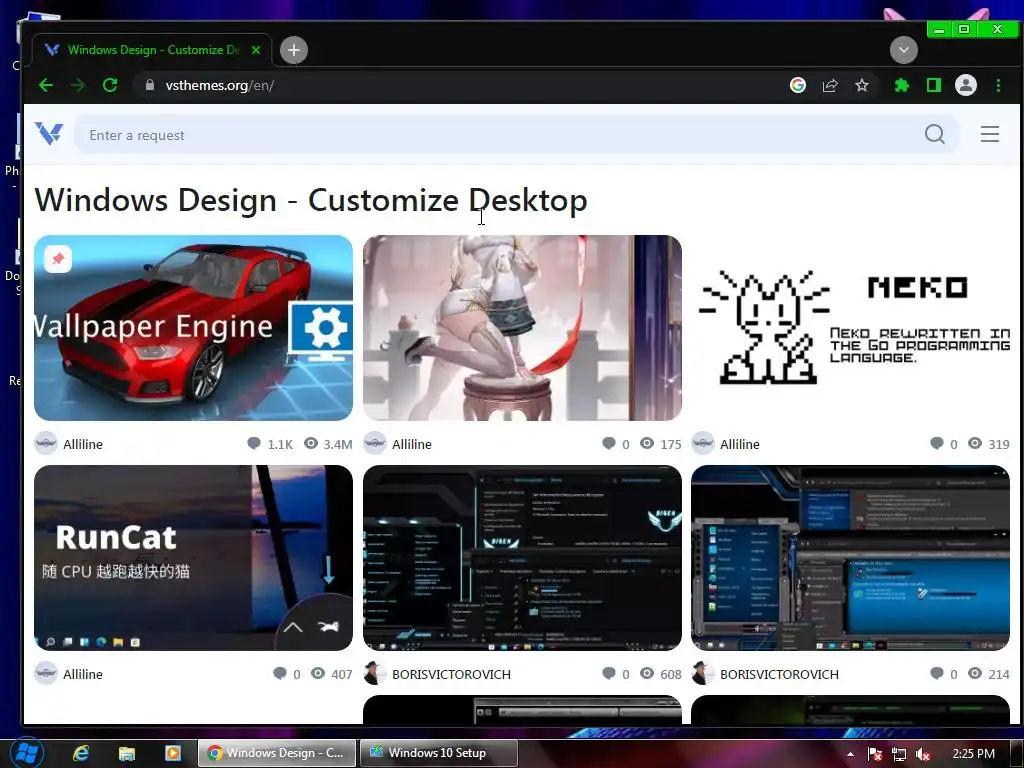Click BORISVICTOROVICH under the 608-view card
This screenshot has width=1024, height=768.
pos(451,674)
